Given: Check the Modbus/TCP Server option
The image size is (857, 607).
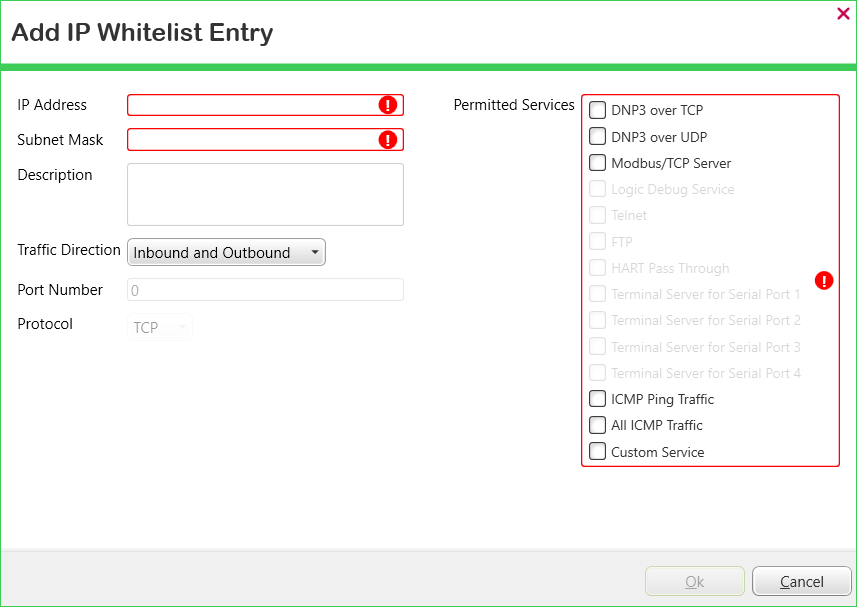Looking at the screenshot, I should [598, 163].
